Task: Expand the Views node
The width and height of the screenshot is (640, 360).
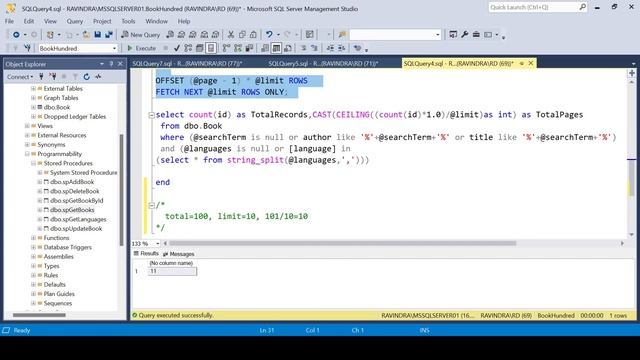Action: 27,126
